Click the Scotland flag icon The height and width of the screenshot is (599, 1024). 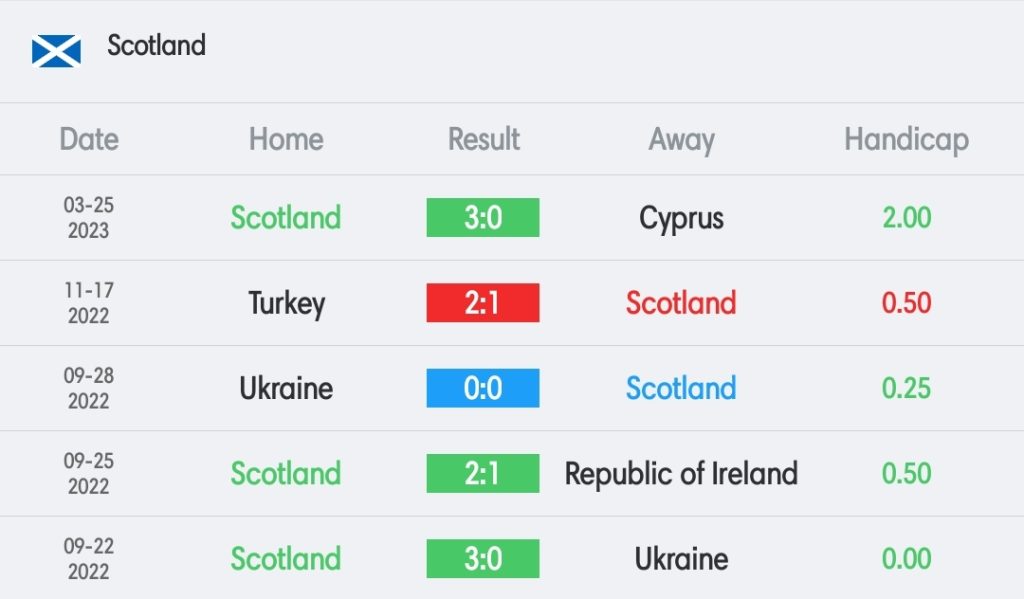[x=56, y=51]
